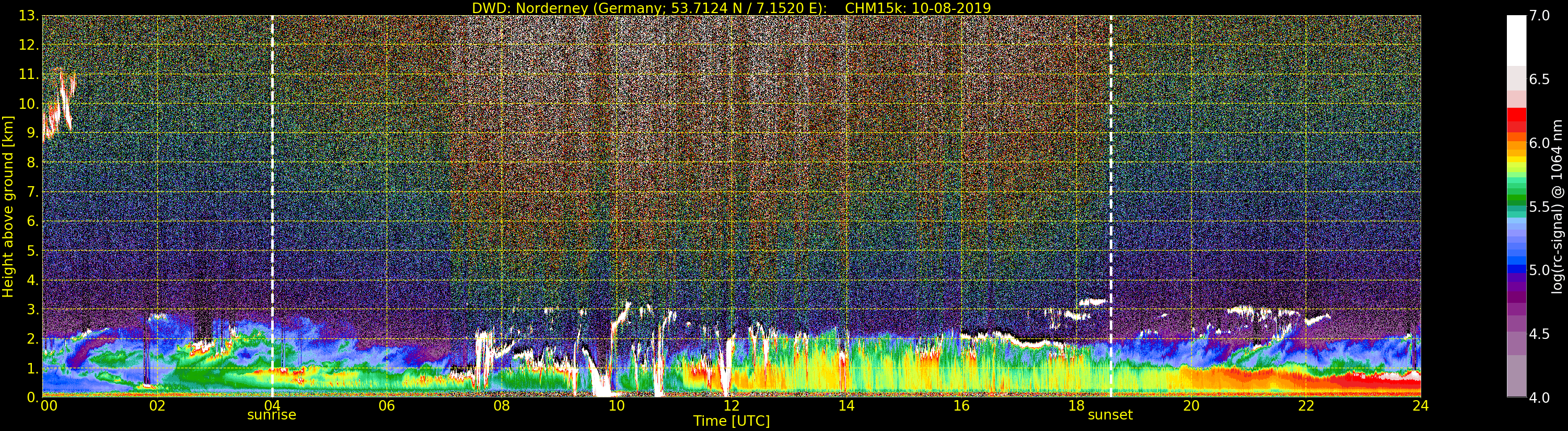Click the 'Height above ground [km]' axis label
1568x431 pixels.
click(x=8, y=206)
